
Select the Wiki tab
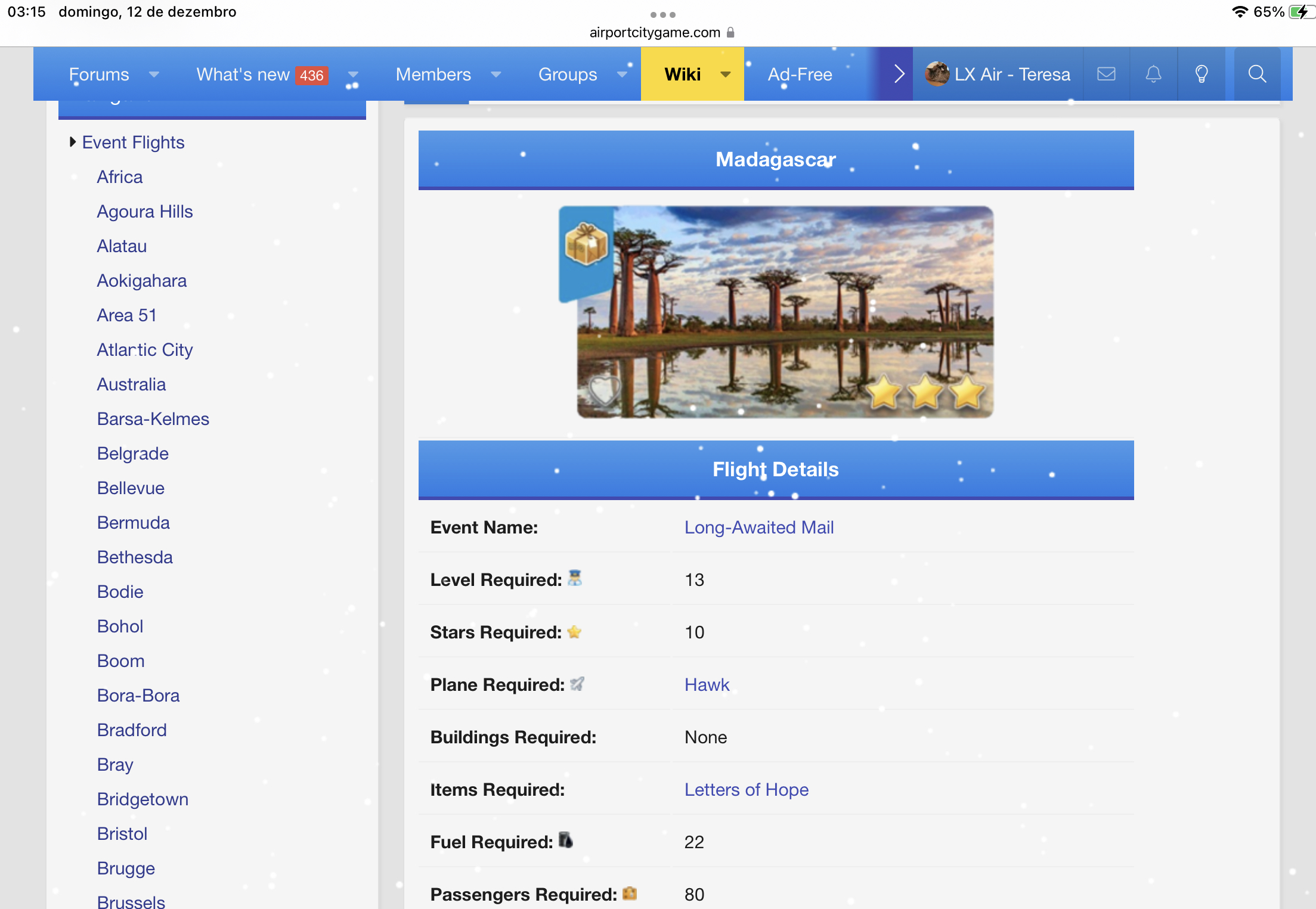[683, 75]
